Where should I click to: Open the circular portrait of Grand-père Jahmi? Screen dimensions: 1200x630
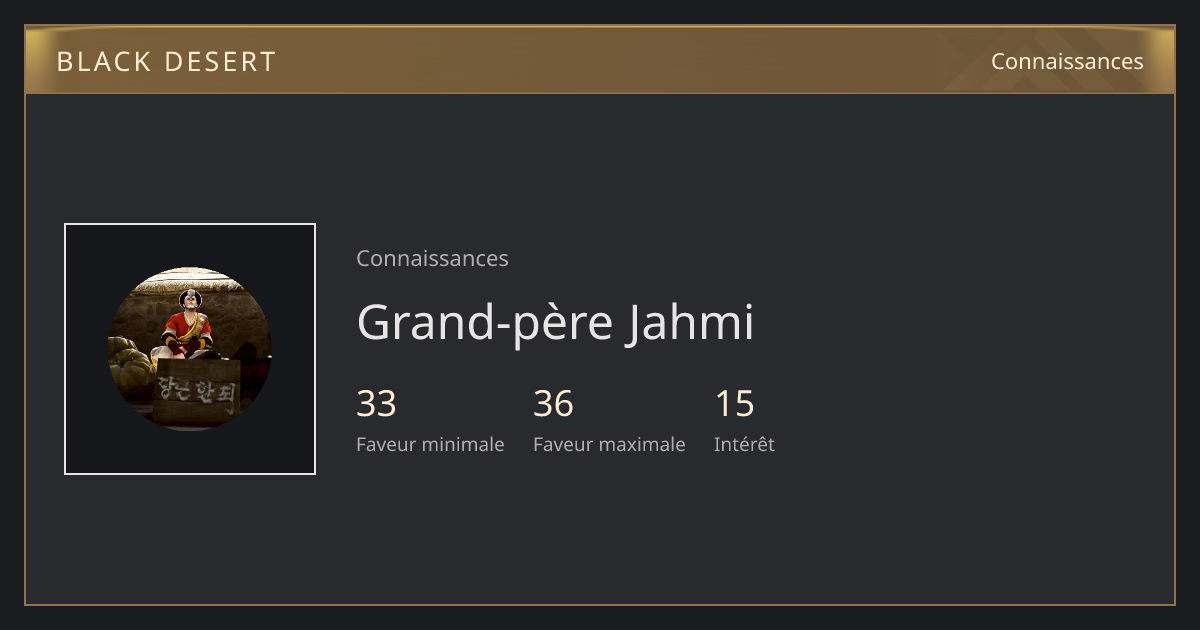click(190, 349)
